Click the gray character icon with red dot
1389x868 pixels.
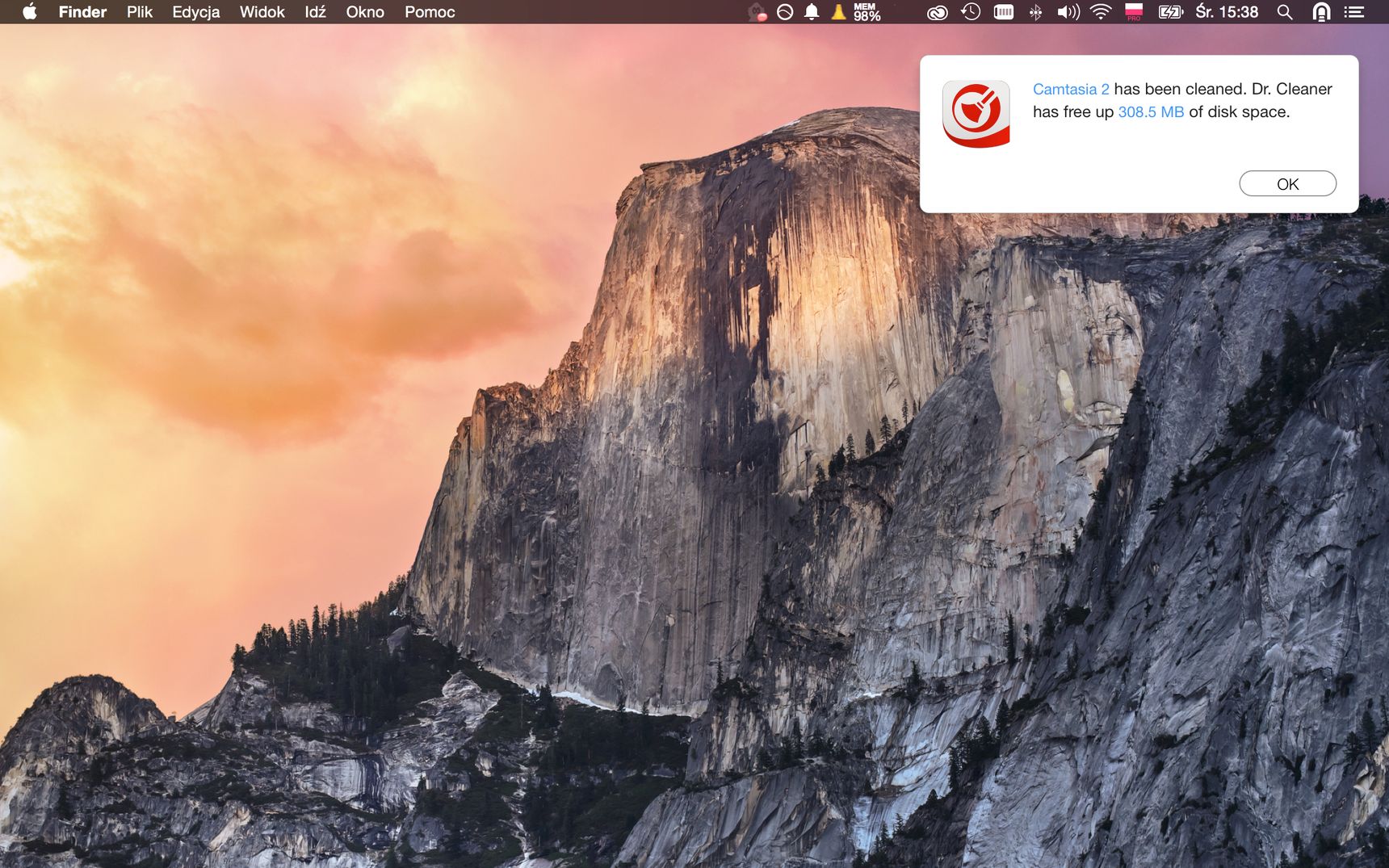tap(757, 11)
